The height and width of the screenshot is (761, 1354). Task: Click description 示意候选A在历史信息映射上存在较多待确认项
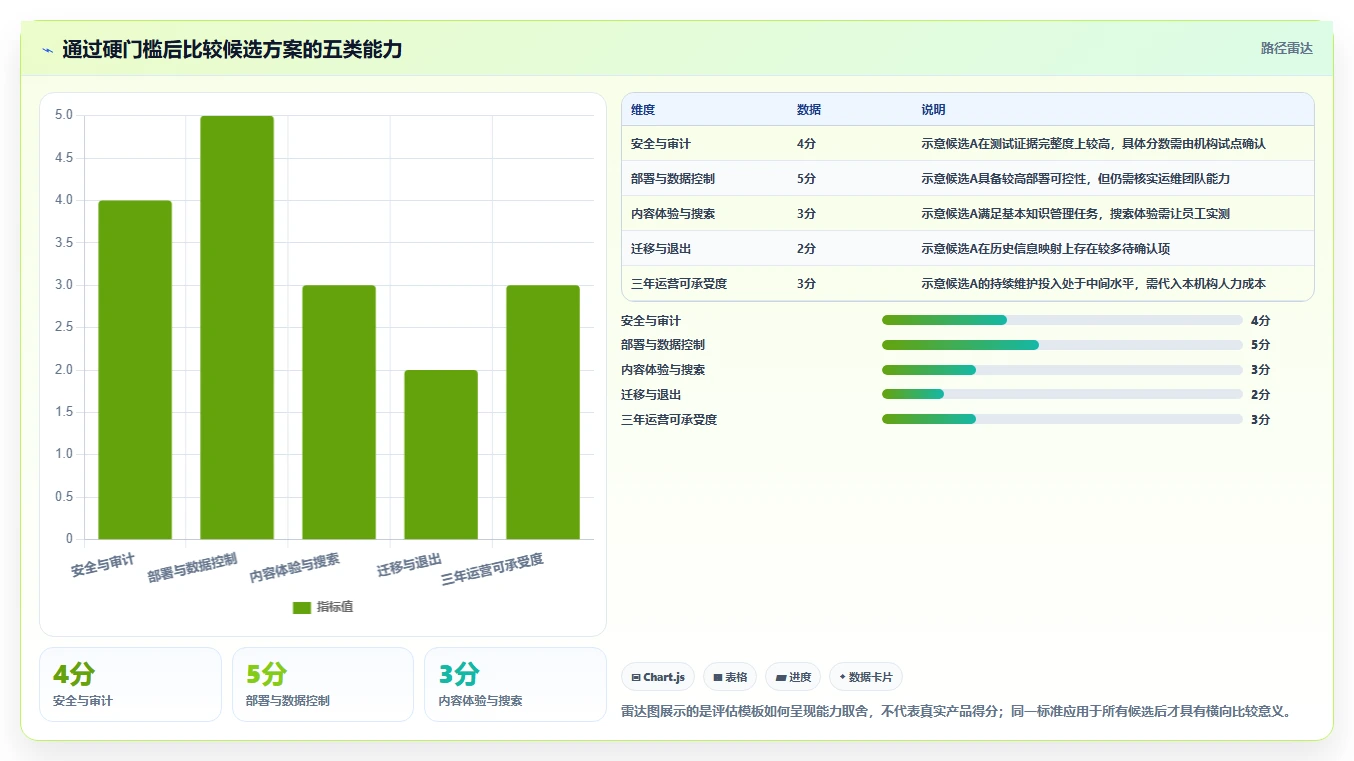(1045, 249)
